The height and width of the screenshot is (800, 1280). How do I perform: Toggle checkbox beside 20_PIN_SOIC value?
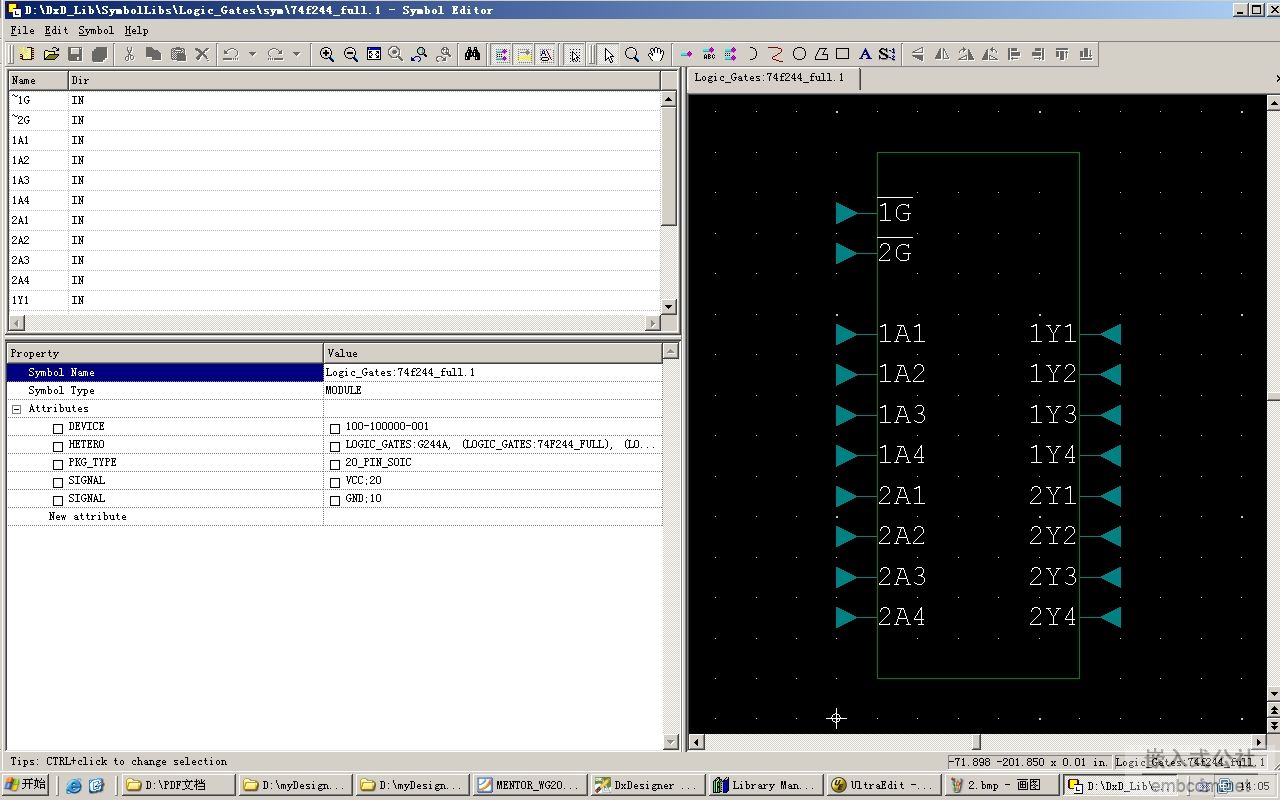point(335,465)
